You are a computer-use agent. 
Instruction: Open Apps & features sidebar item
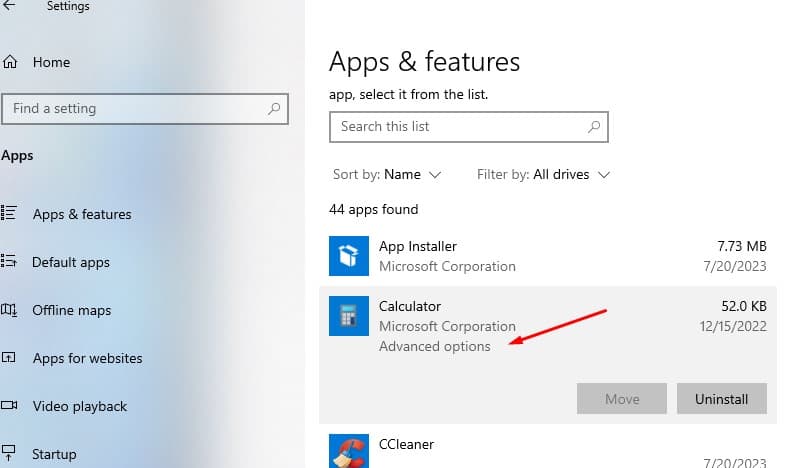(82, 214)
